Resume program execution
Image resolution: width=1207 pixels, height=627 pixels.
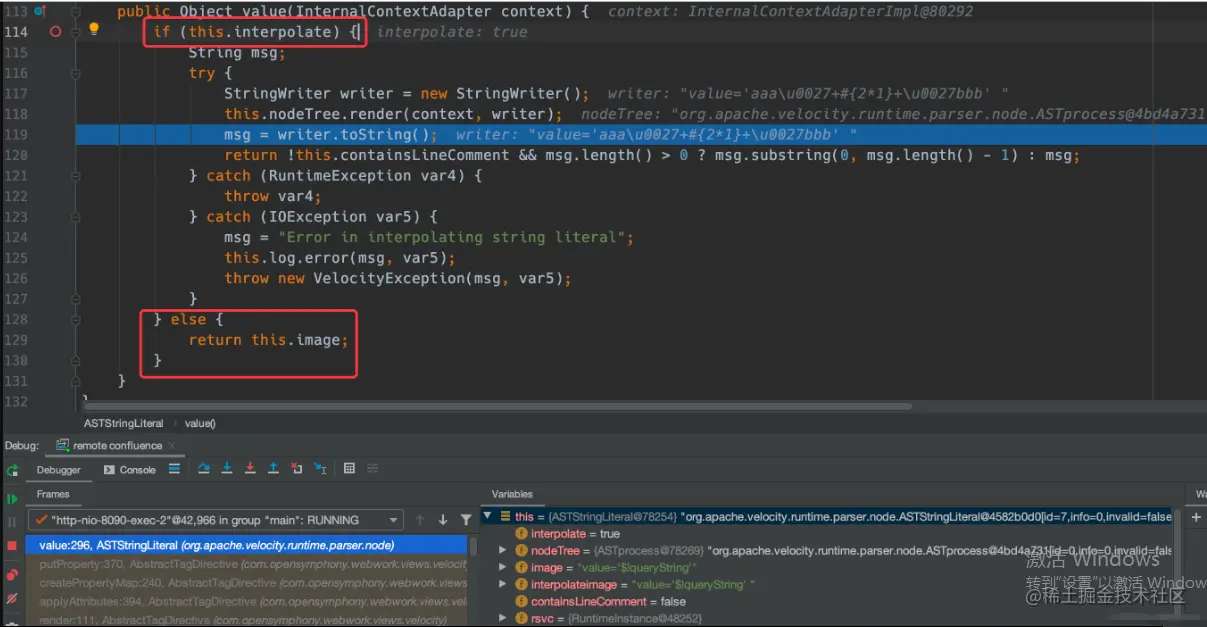coord(12,498)
